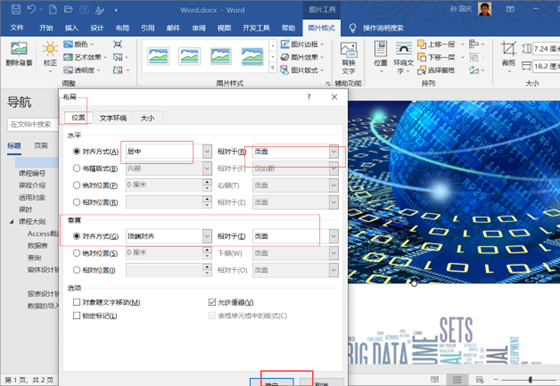Switch to 文字环绕 tab in dialog

pos(113,118)
